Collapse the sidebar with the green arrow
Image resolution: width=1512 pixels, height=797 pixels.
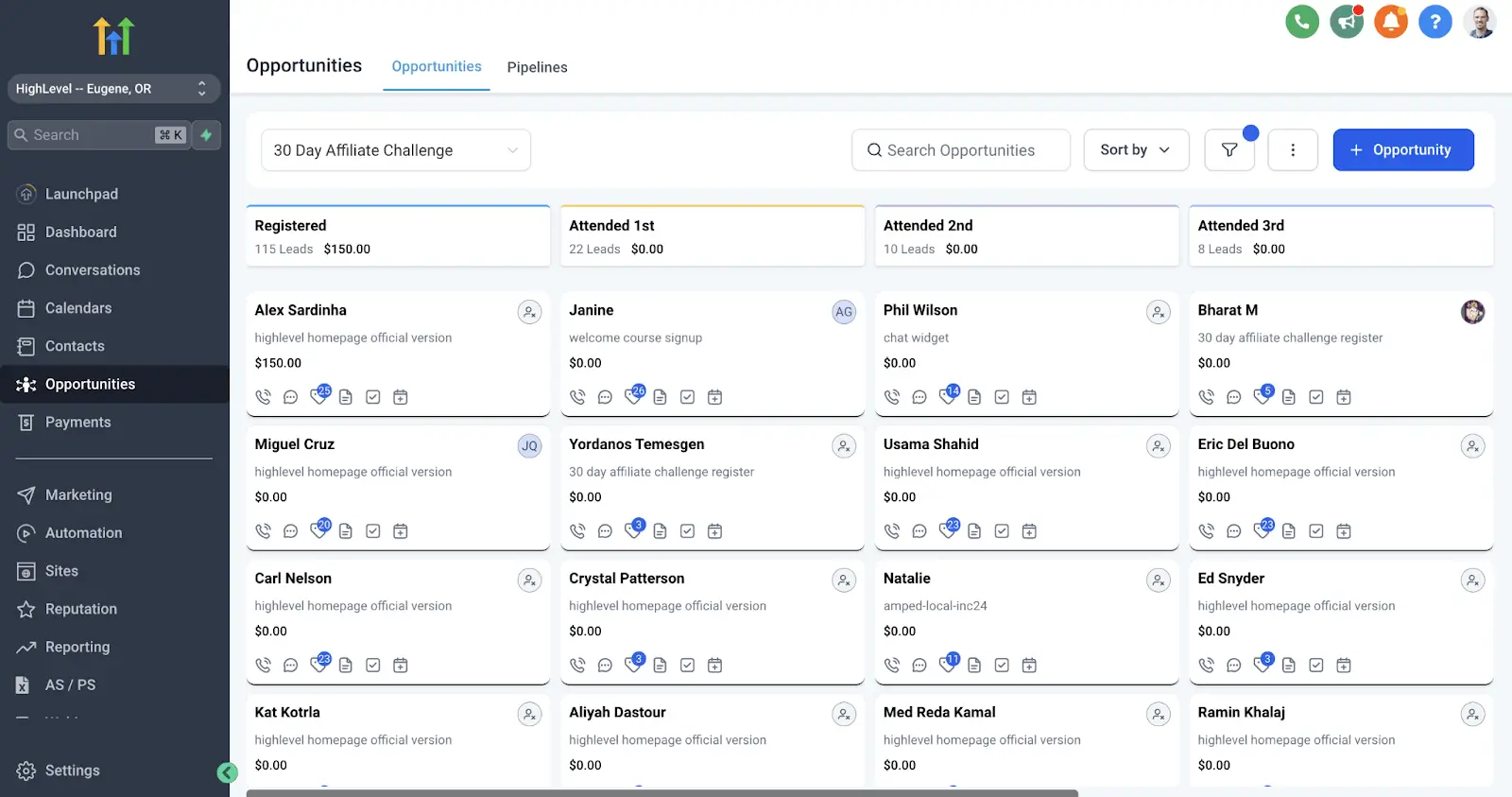[x=227, y=772]
